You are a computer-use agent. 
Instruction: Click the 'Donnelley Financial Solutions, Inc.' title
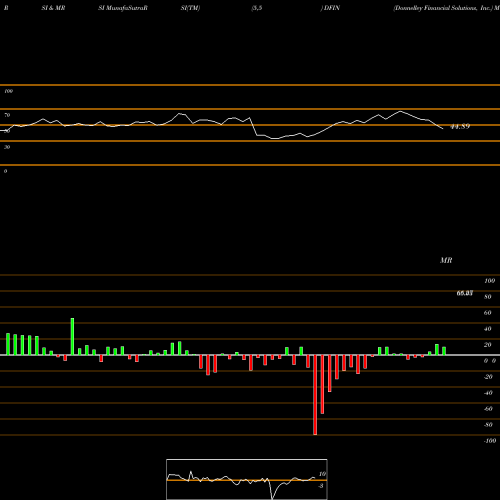pos(443,8)
